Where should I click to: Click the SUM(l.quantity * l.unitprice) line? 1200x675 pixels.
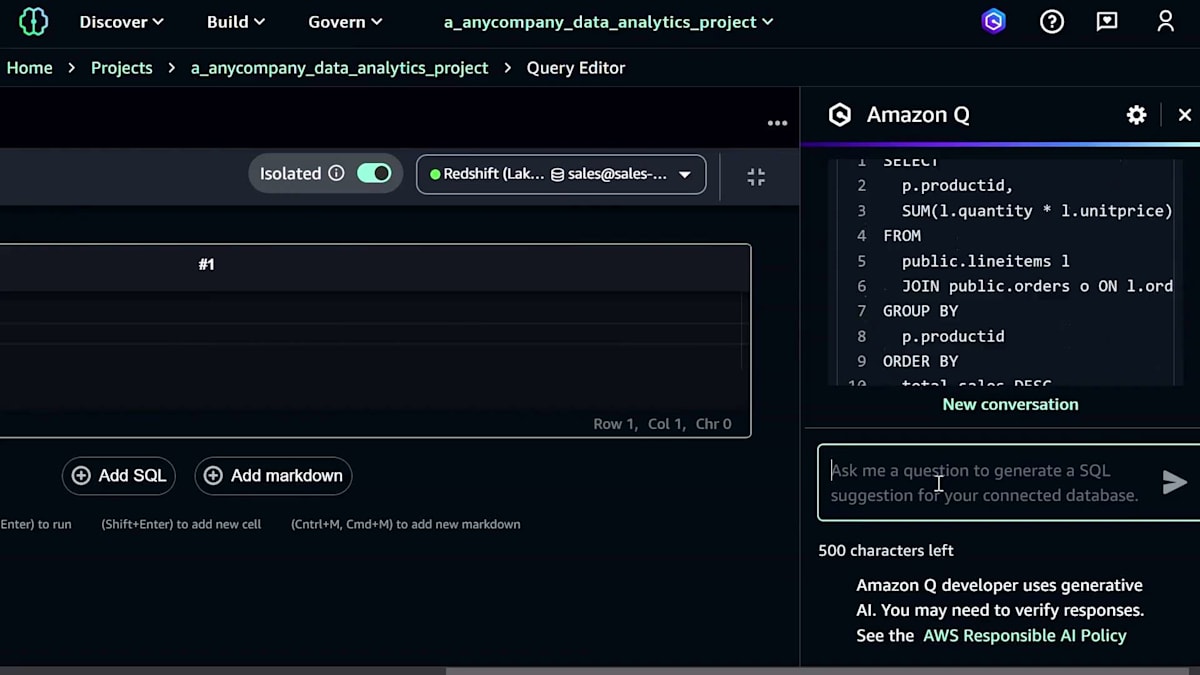[1037, 211]
